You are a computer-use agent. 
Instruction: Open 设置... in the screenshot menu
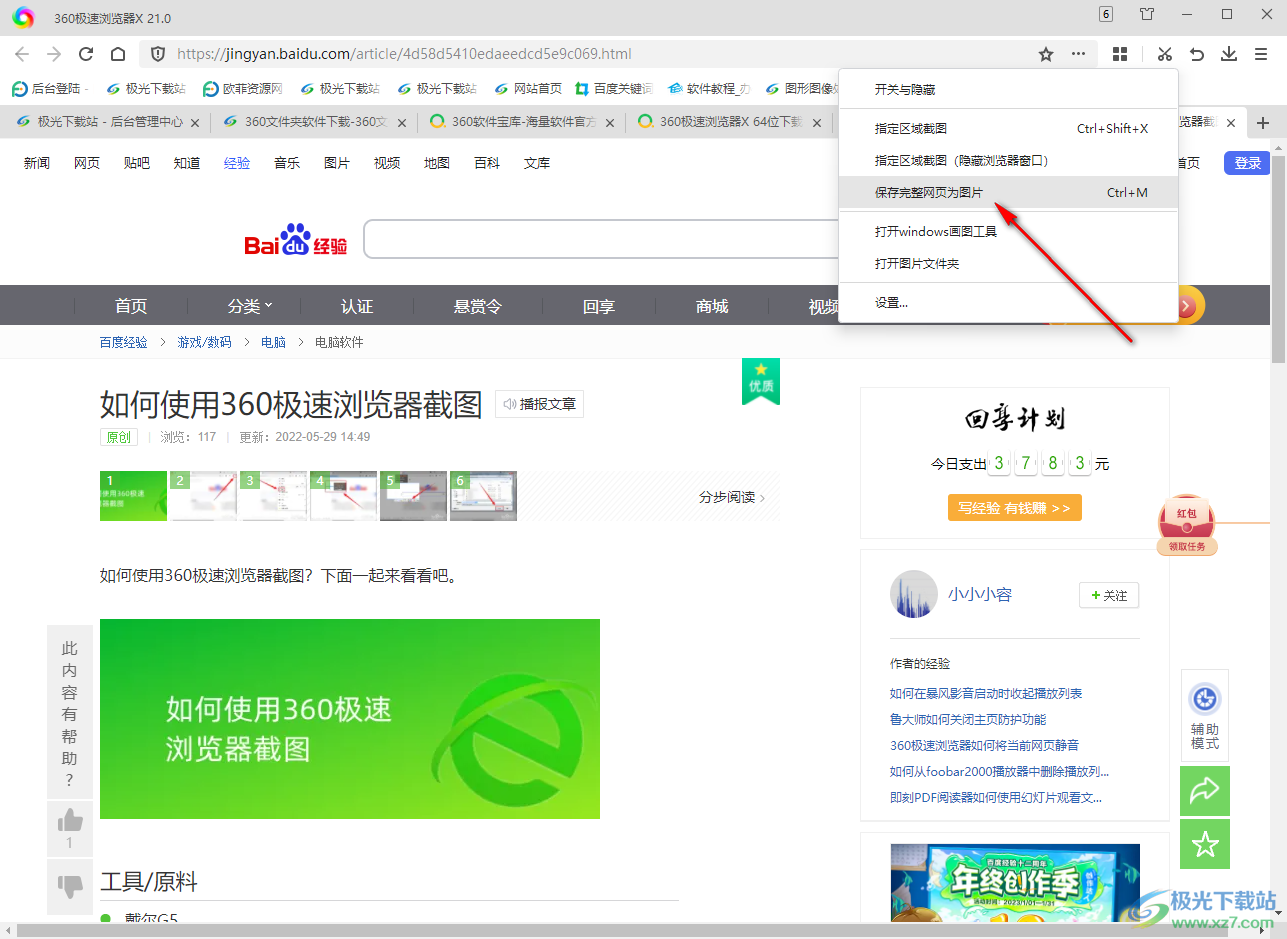pos(1008,303)
